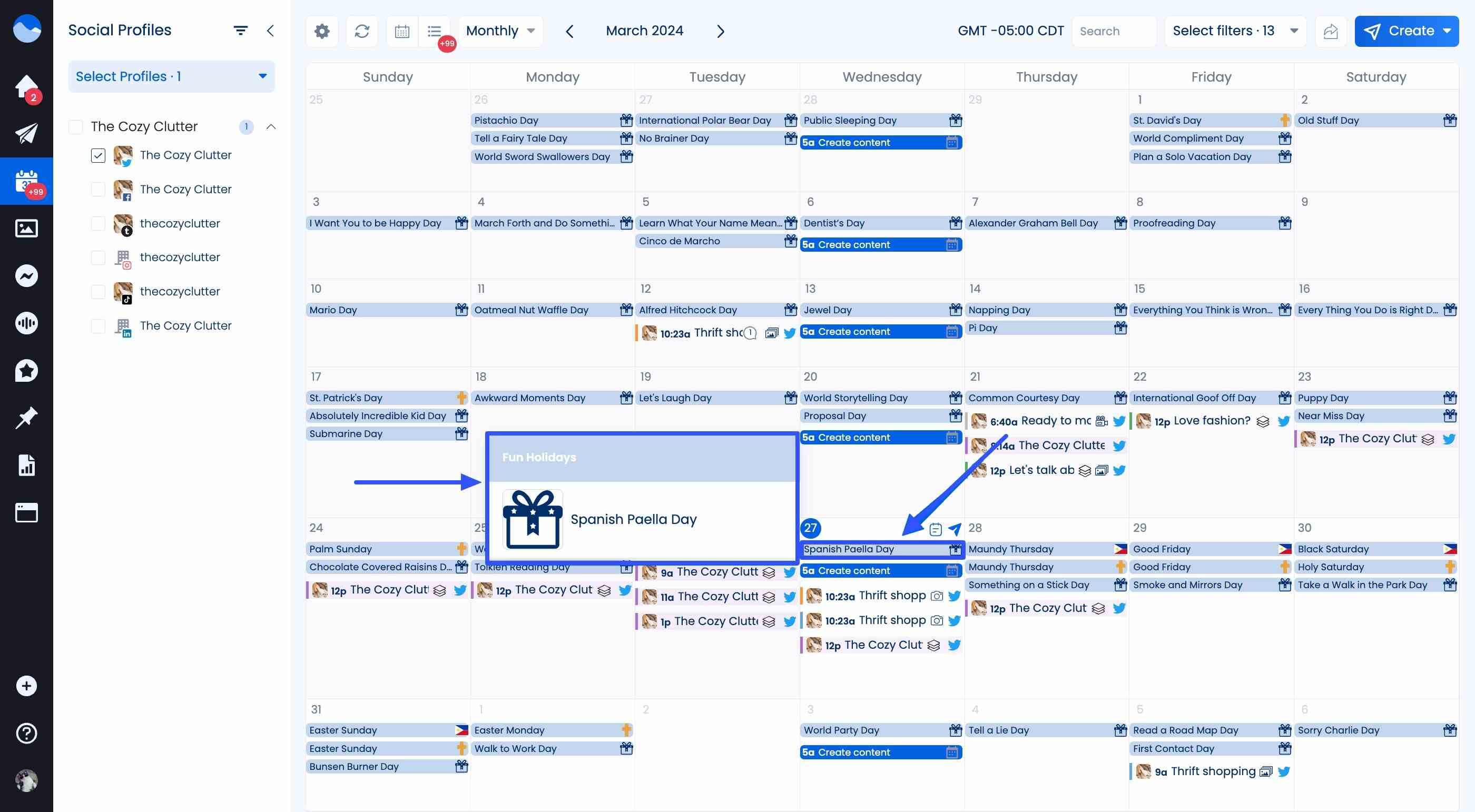Check The Cozy Clutter Facebook profile
This screenshot has width=1475, height=812.
click(x=98, y=189)
